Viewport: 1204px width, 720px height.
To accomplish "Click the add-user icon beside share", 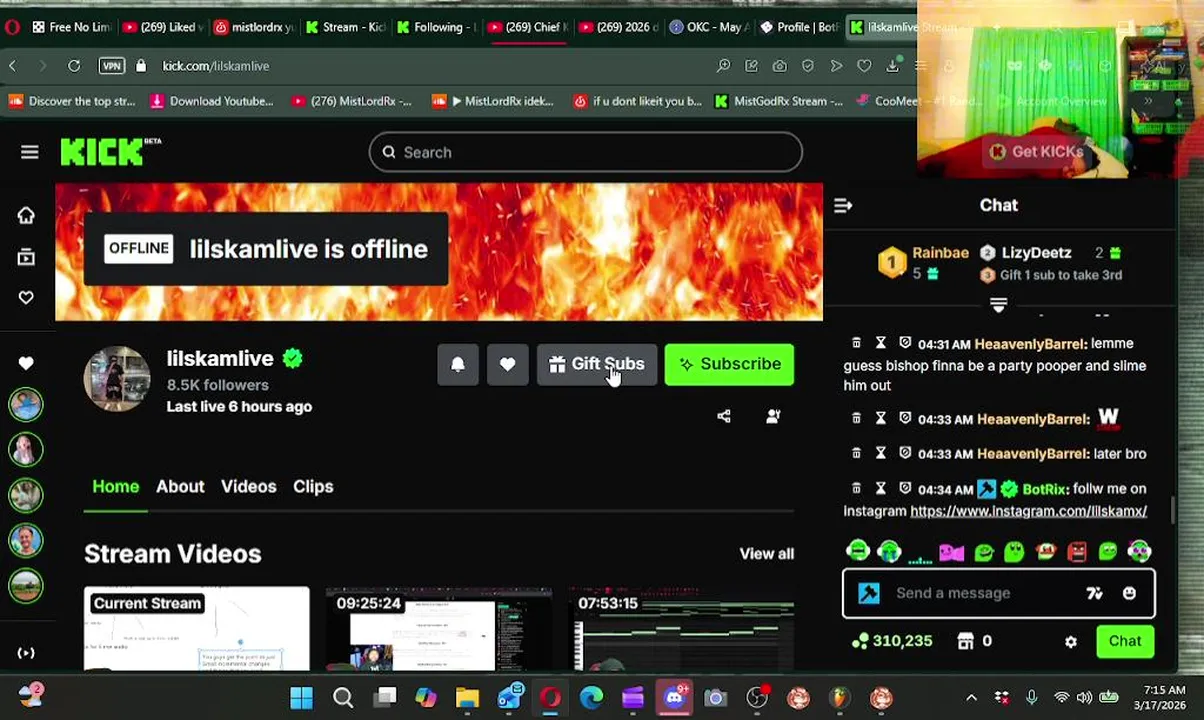I will 773,416.
